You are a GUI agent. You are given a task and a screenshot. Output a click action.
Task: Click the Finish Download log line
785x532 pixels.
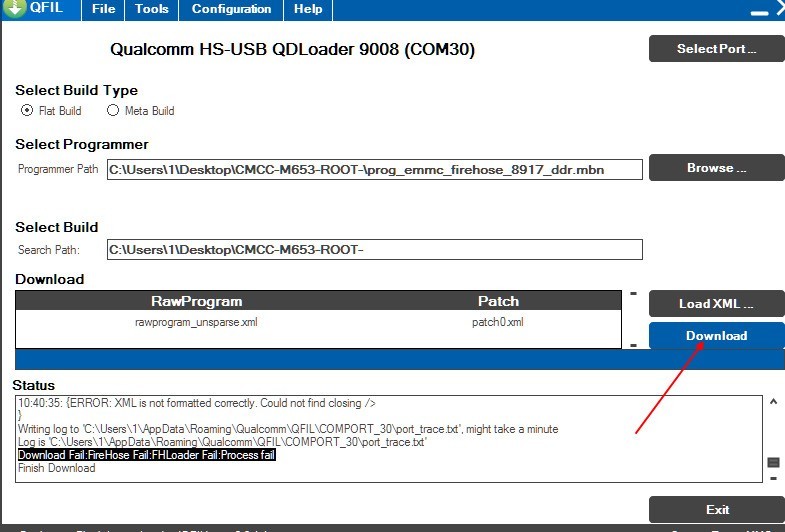click(57, 468)
